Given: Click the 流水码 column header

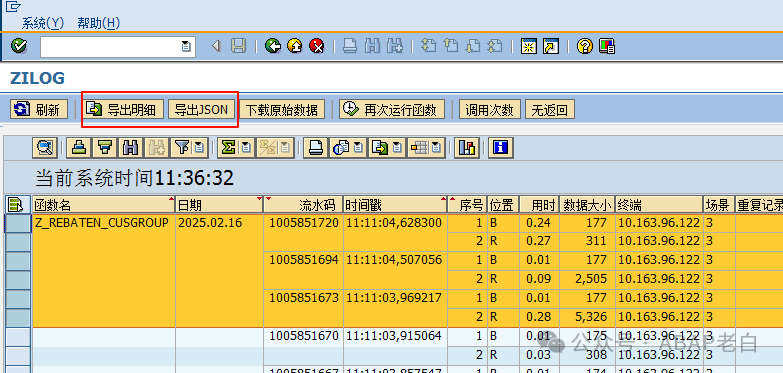Looking at the screenshot, I should (x=304, y=205).
